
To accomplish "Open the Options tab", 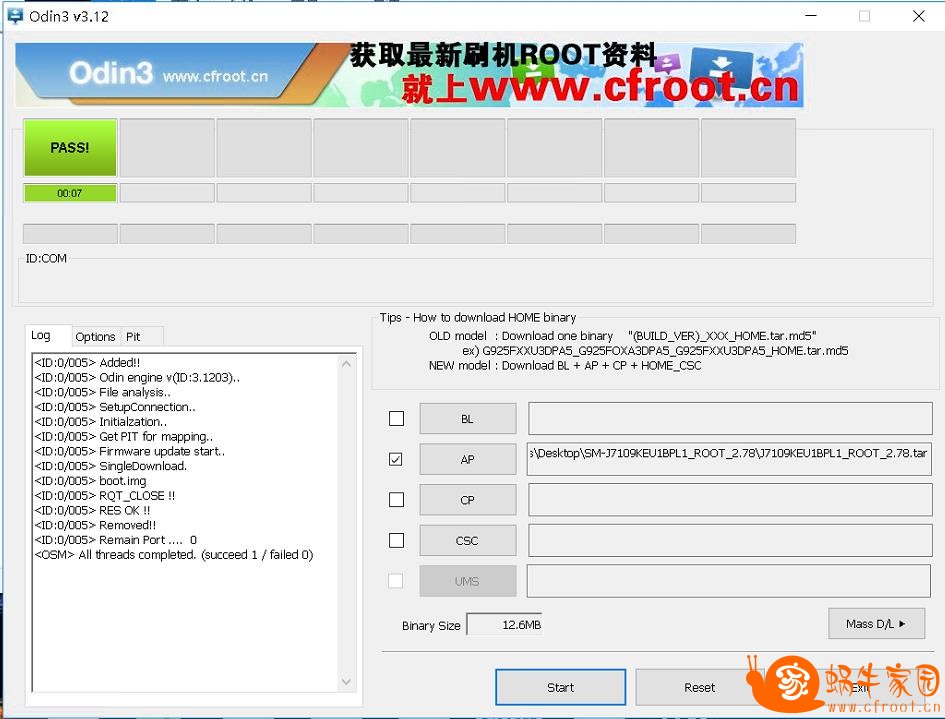I will click(95, 336).
